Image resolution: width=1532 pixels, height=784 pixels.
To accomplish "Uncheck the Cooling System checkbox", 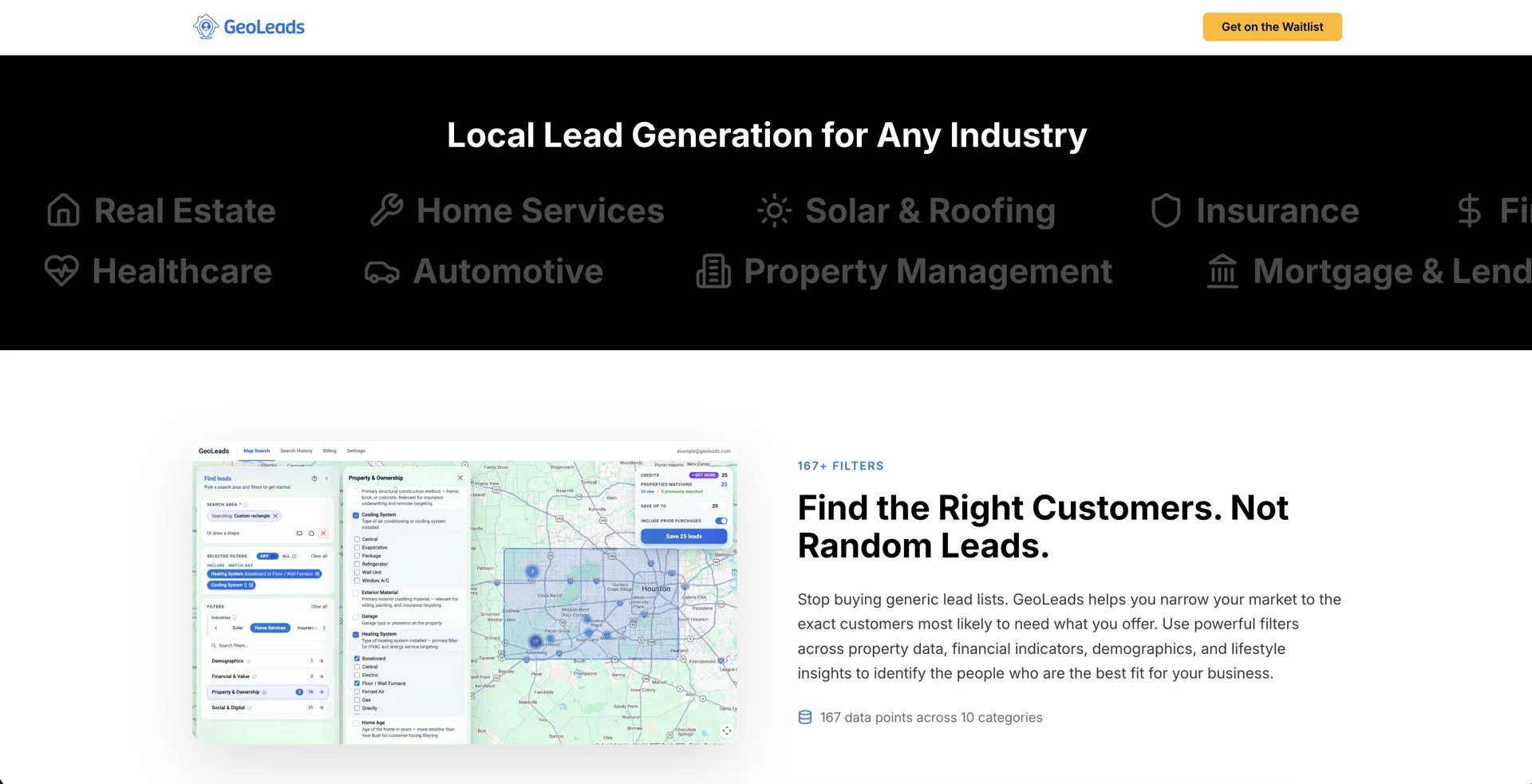I will 356,515.
